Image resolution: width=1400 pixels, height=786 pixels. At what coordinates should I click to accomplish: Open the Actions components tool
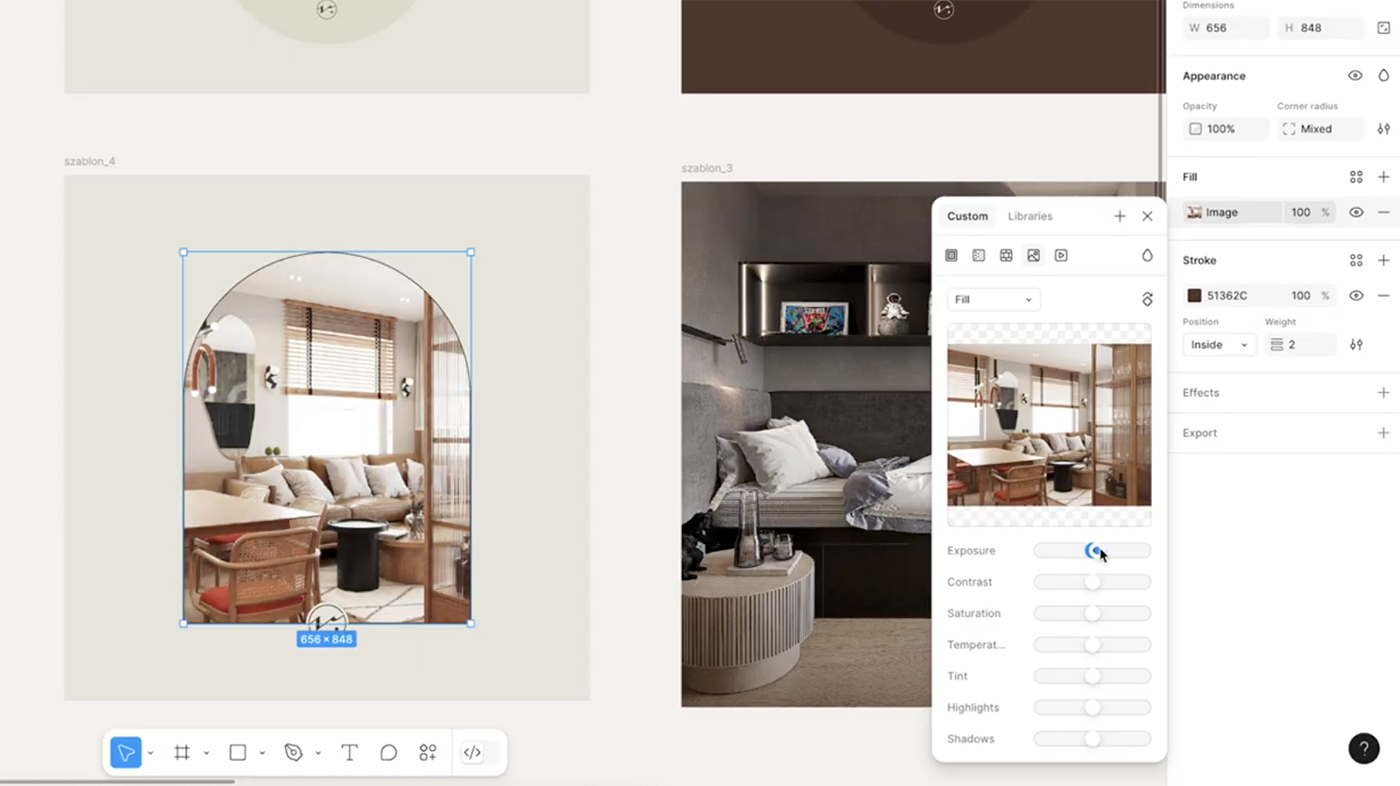(x=428, y=753)
